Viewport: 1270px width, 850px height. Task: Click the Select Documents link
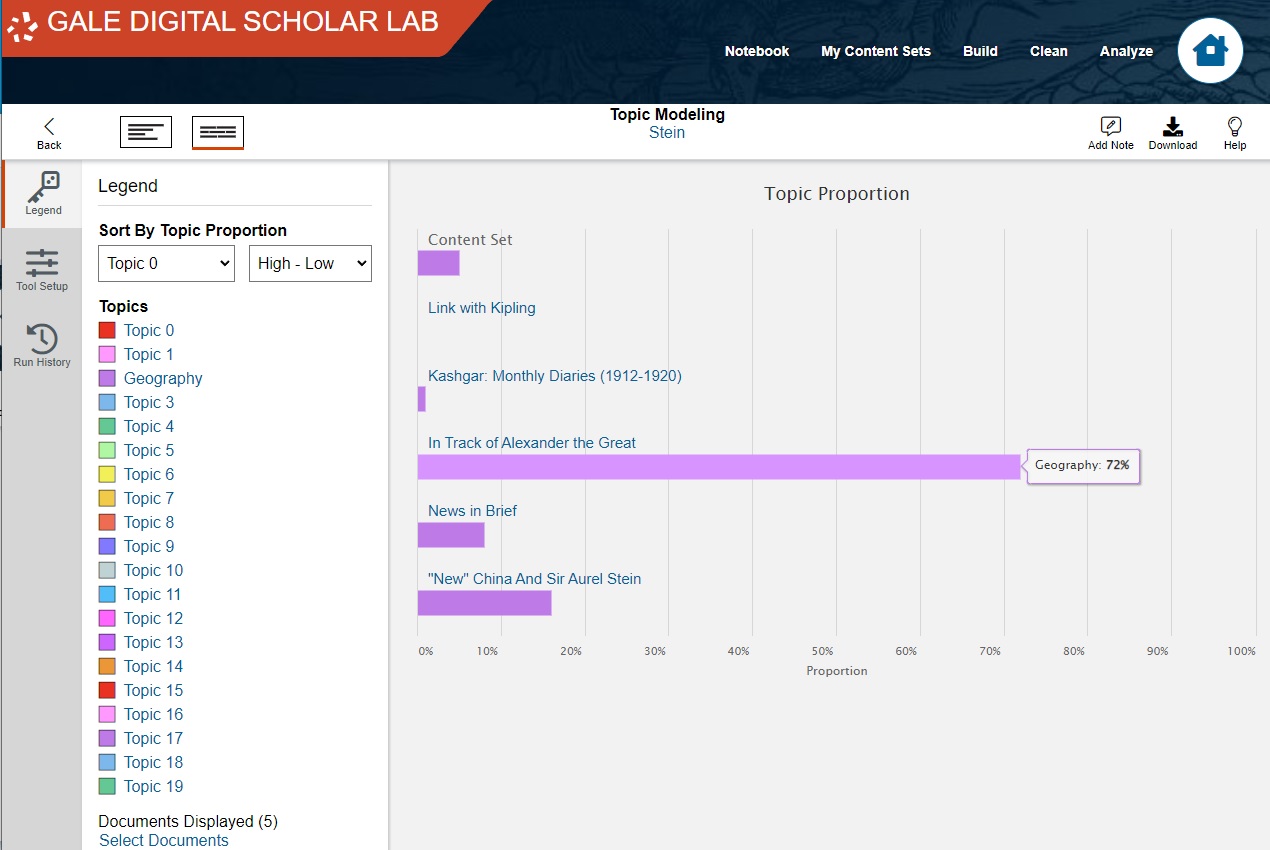tap(164, 840)
